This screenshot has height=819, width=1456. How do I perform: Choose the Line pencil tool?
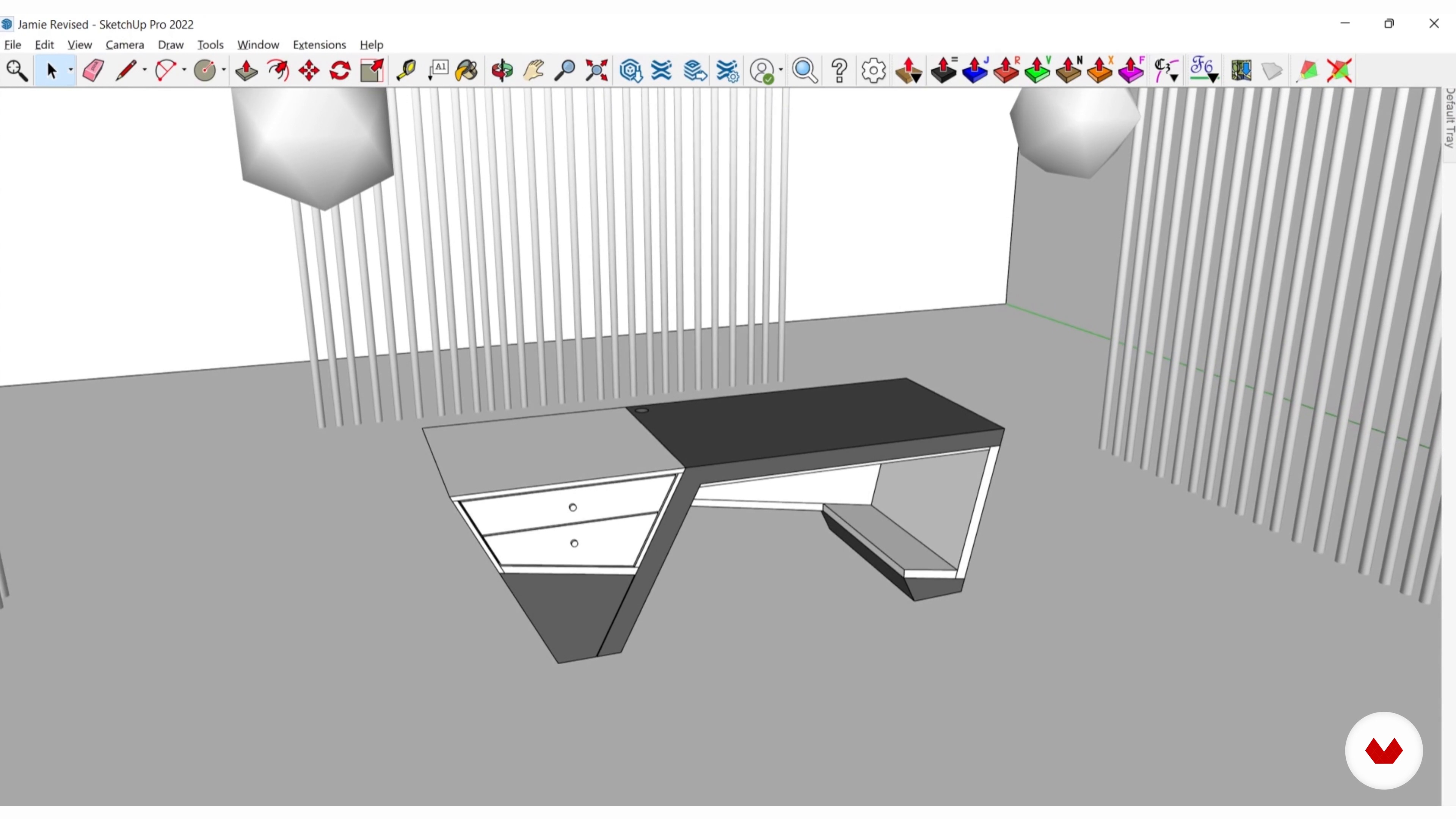pyautogui.click(x=126, y=71)
